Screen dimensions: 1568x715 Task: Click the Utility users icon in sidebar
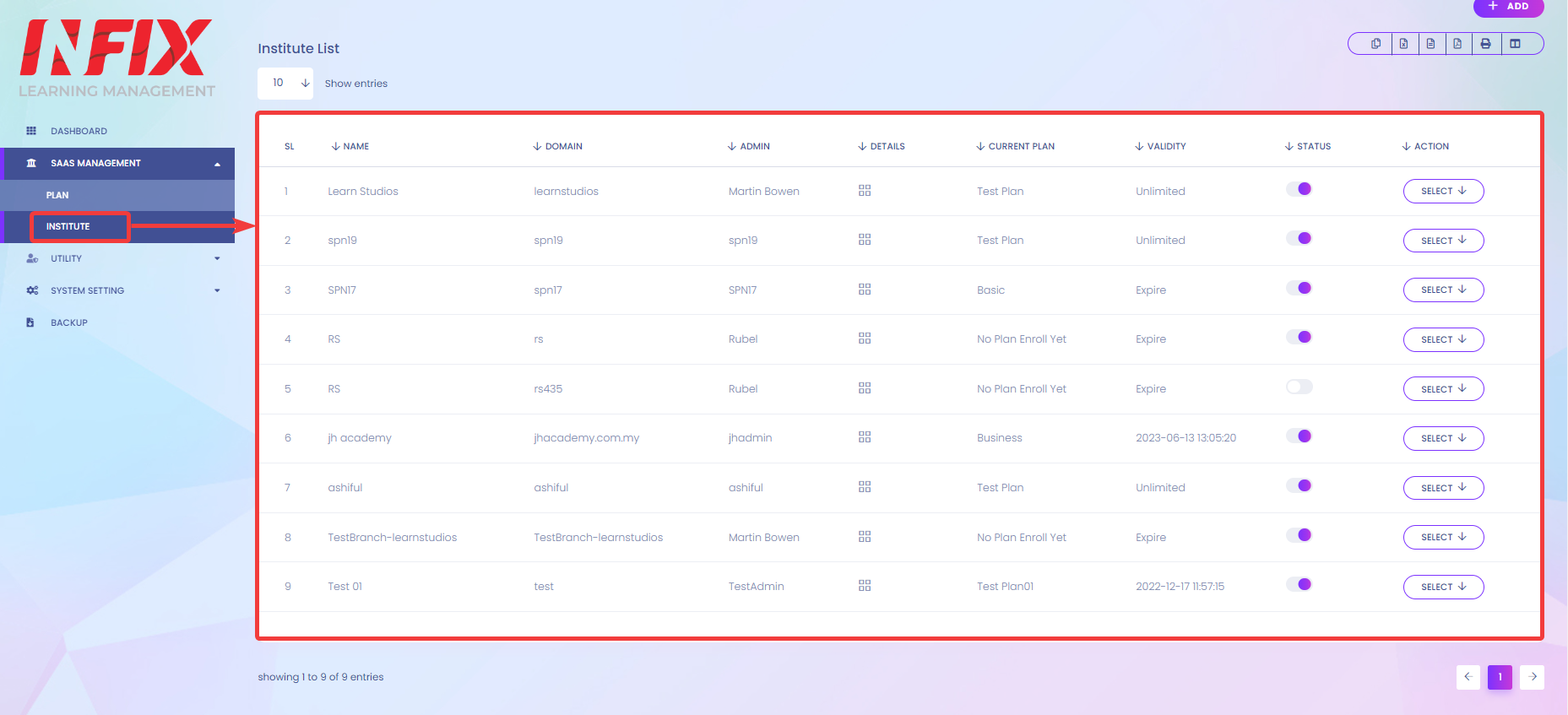[32, 258]
